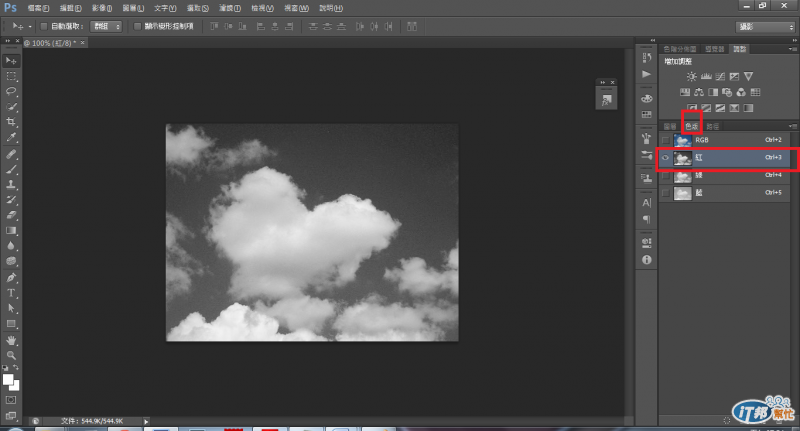Click the RGB channel thumbnail

683,140
